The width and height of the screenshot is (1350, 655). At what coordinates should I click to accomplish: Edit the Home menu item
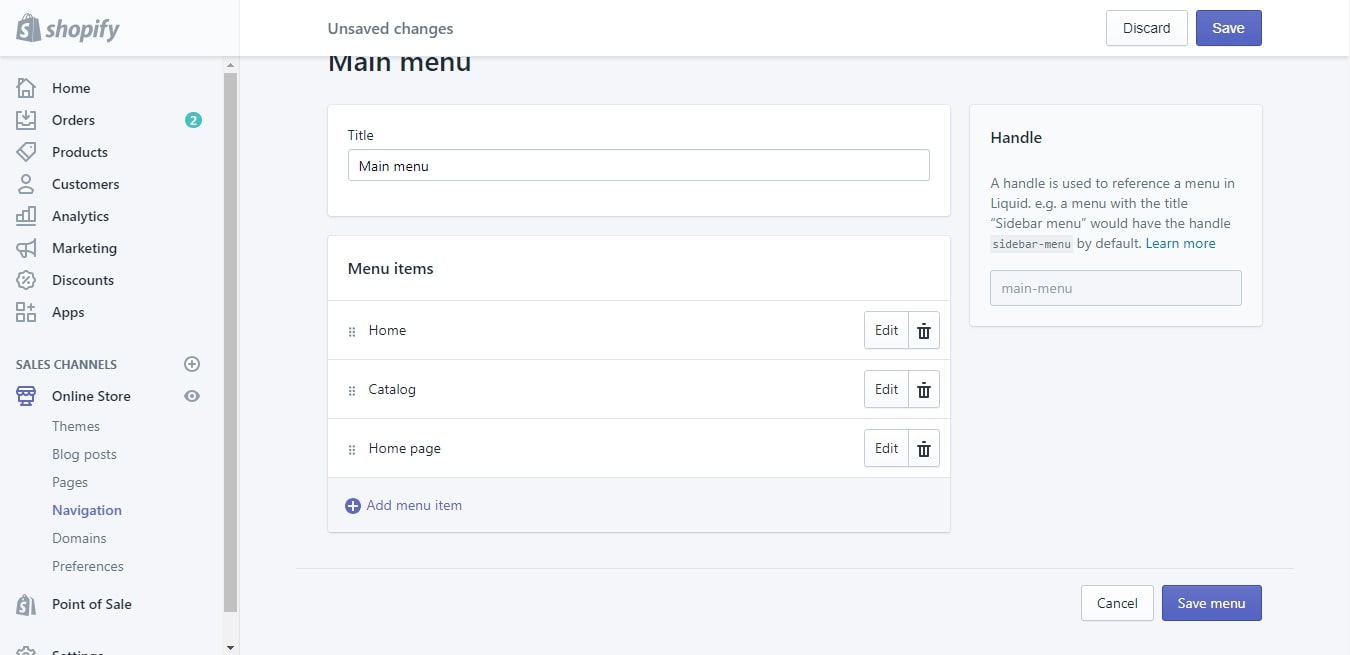click(x=886, y=330)
